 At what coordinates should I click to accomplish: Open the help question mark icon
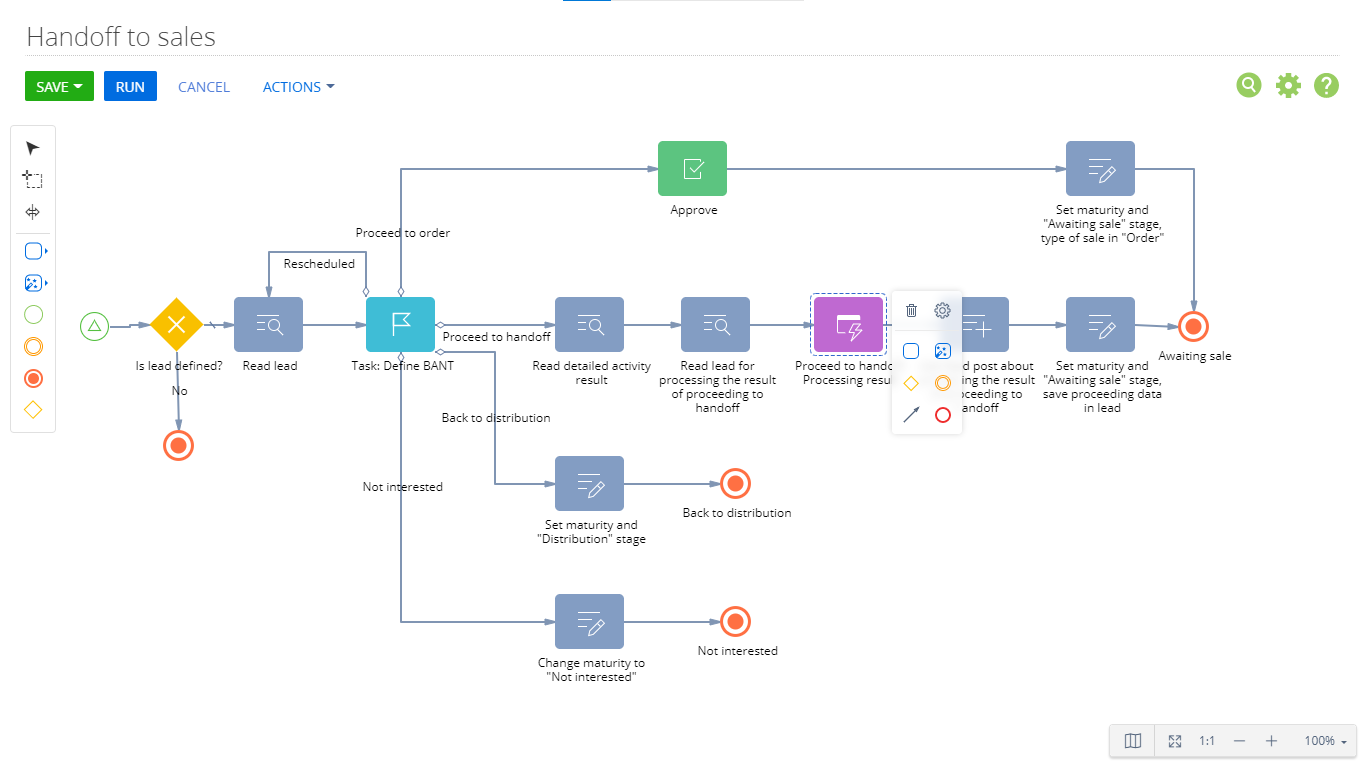(x=1326, y=86)
